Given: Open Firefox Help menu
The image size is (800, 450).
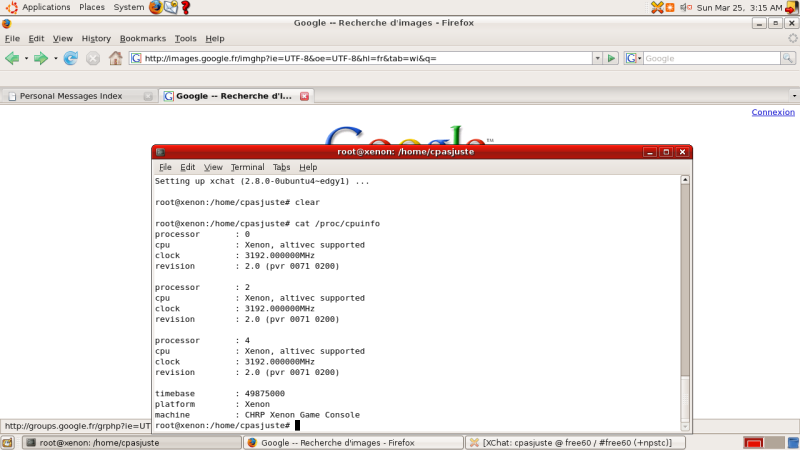Looking at the screenshot, I should pyautogui.click(x=215, y=38).
